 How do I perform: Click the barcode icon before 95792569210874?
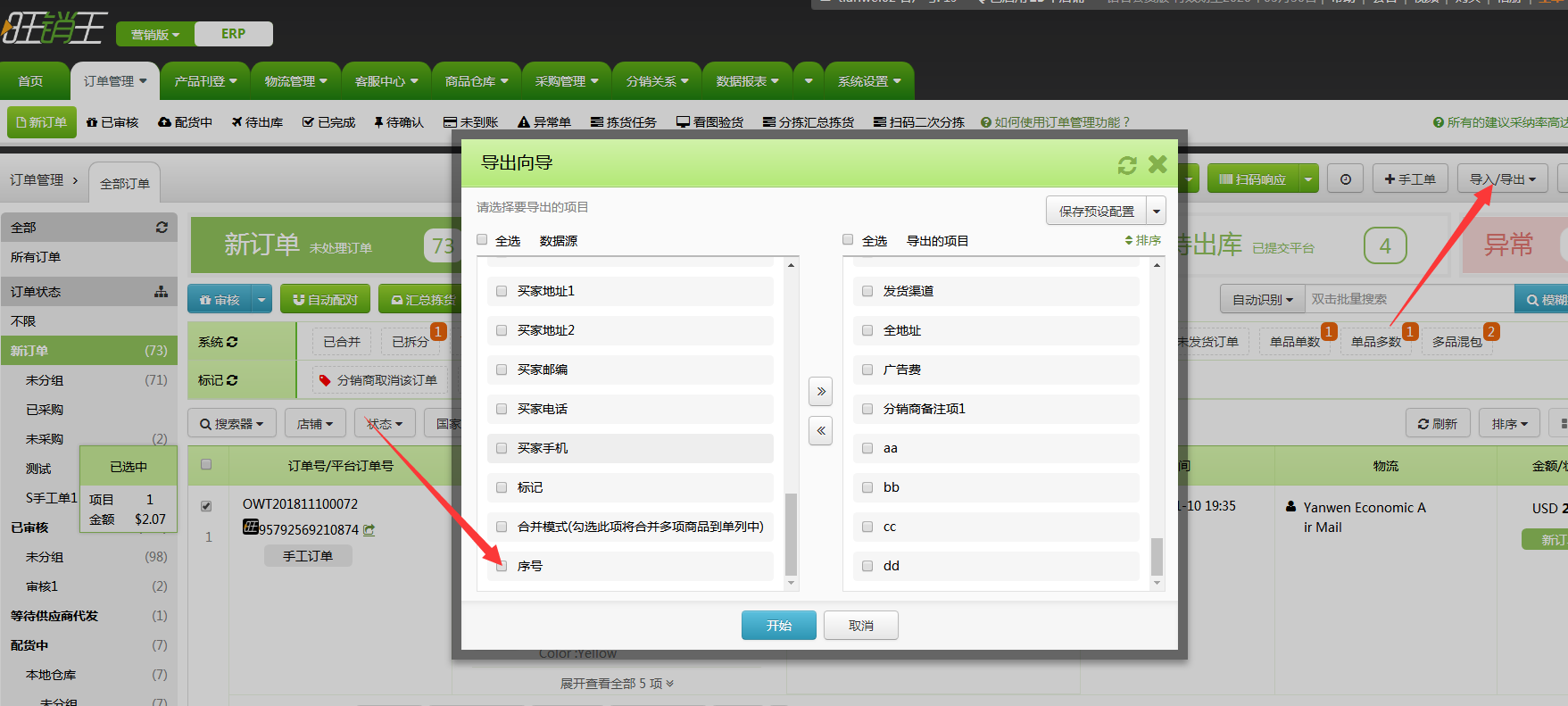pos(251,527)
